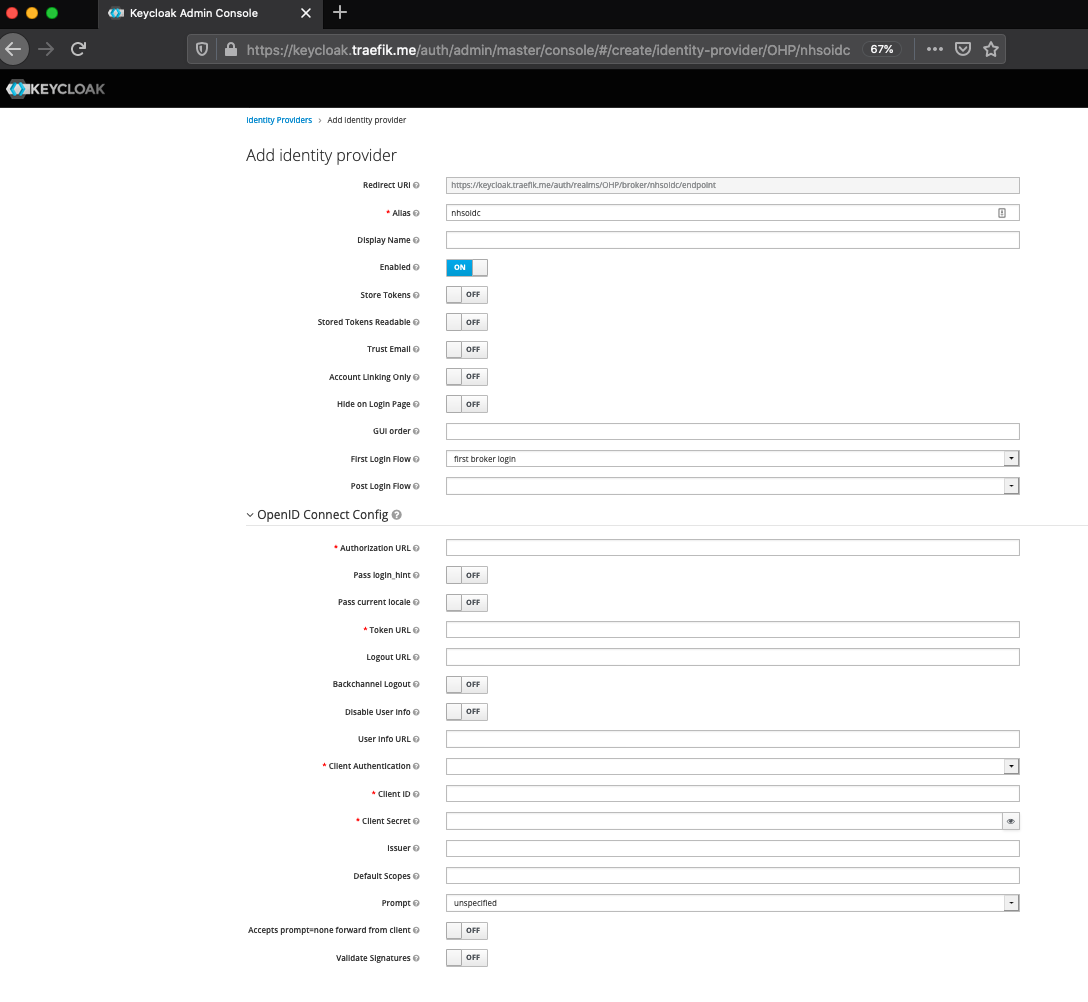The width and height of the screenshot is (1088, 1002).
Task: Click the tracking protection shield in the address bar
Action: click(x=201, y=48)
